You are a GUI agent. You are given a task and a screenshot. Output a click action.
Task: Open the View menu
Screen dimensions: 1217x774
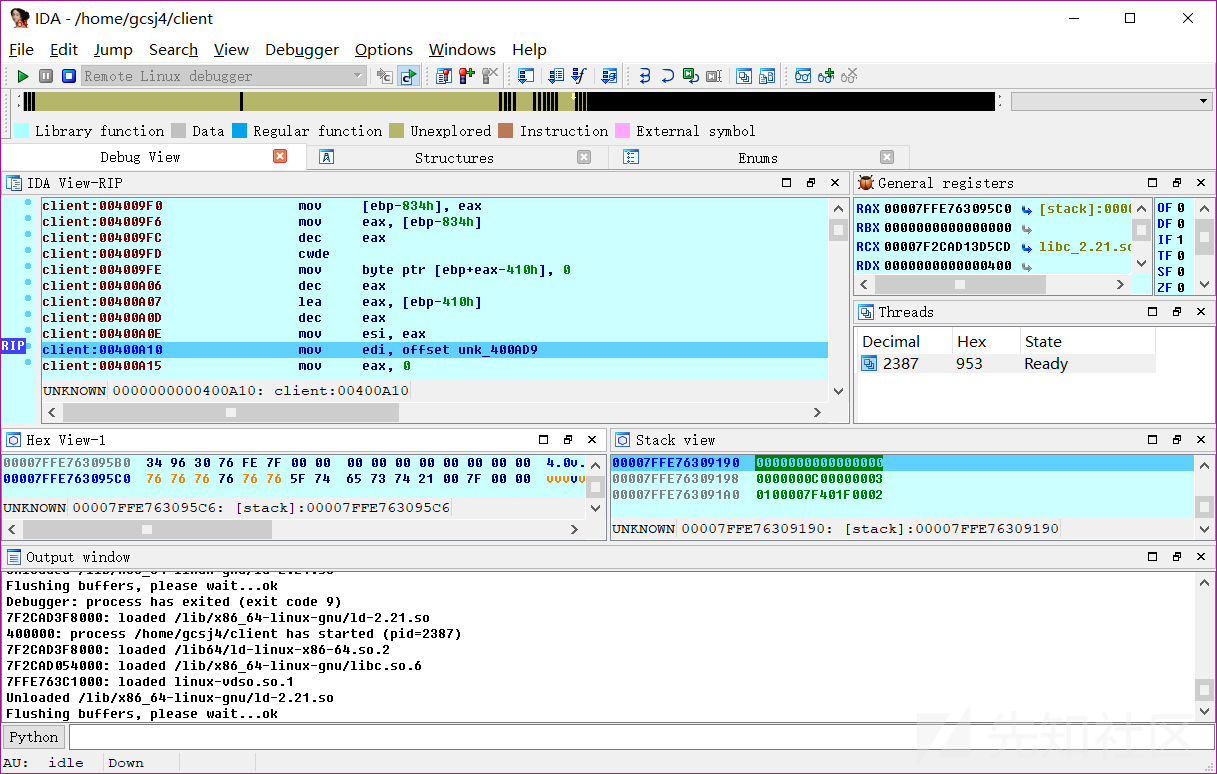click(x=231, y=49)
